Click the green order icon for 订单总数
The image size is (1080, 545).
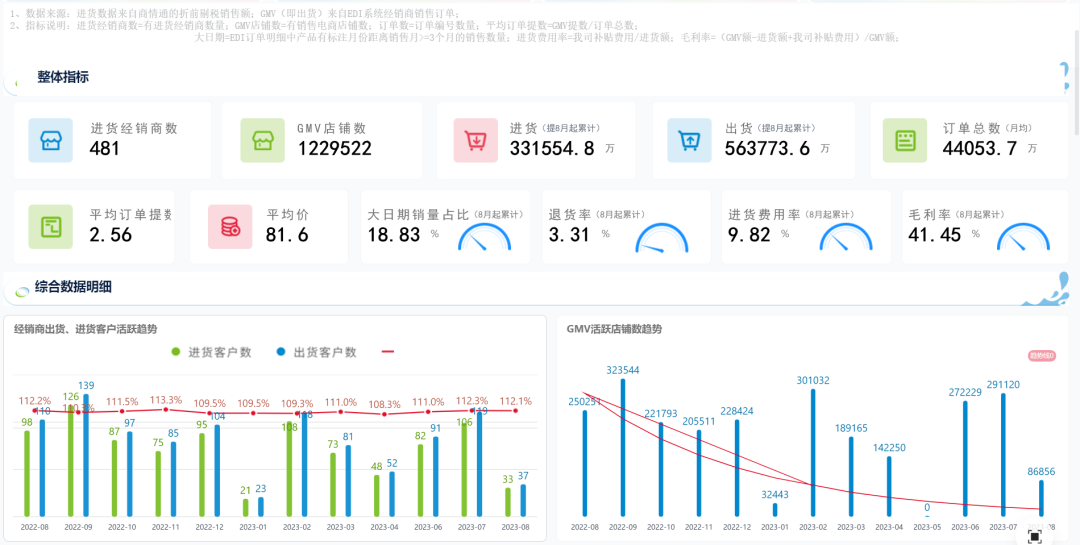(x=905, y=141)
